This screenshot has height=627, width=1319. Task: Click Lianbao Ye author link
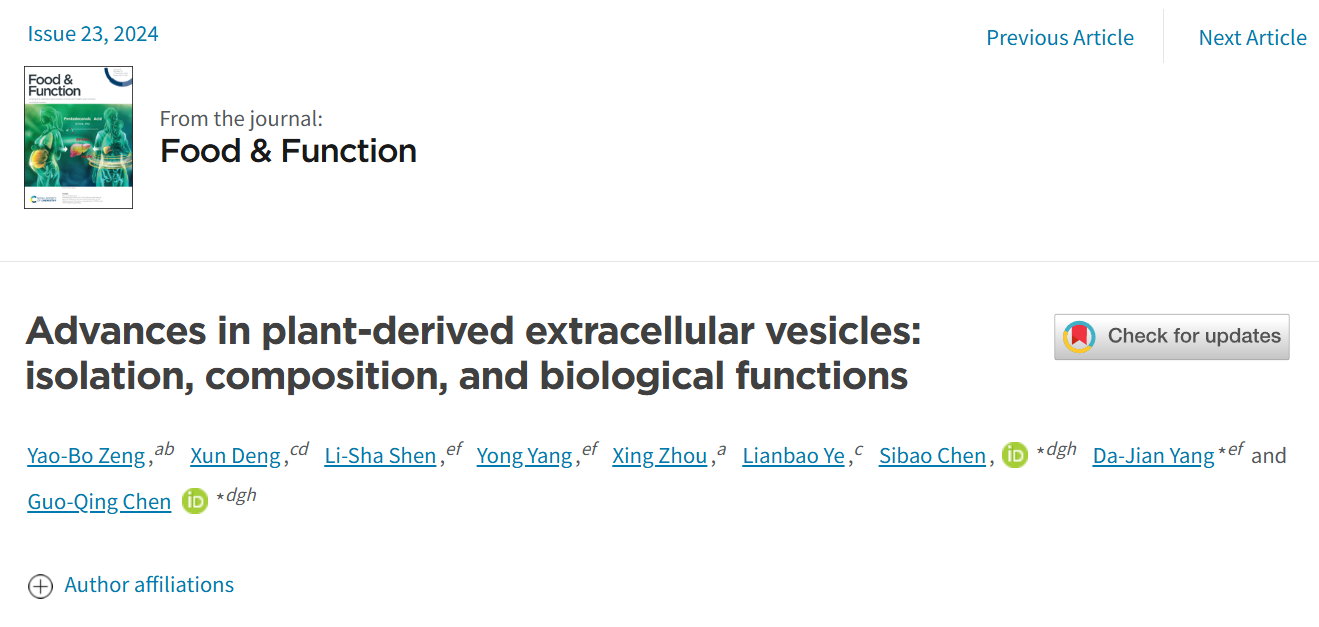pos(793,456)
